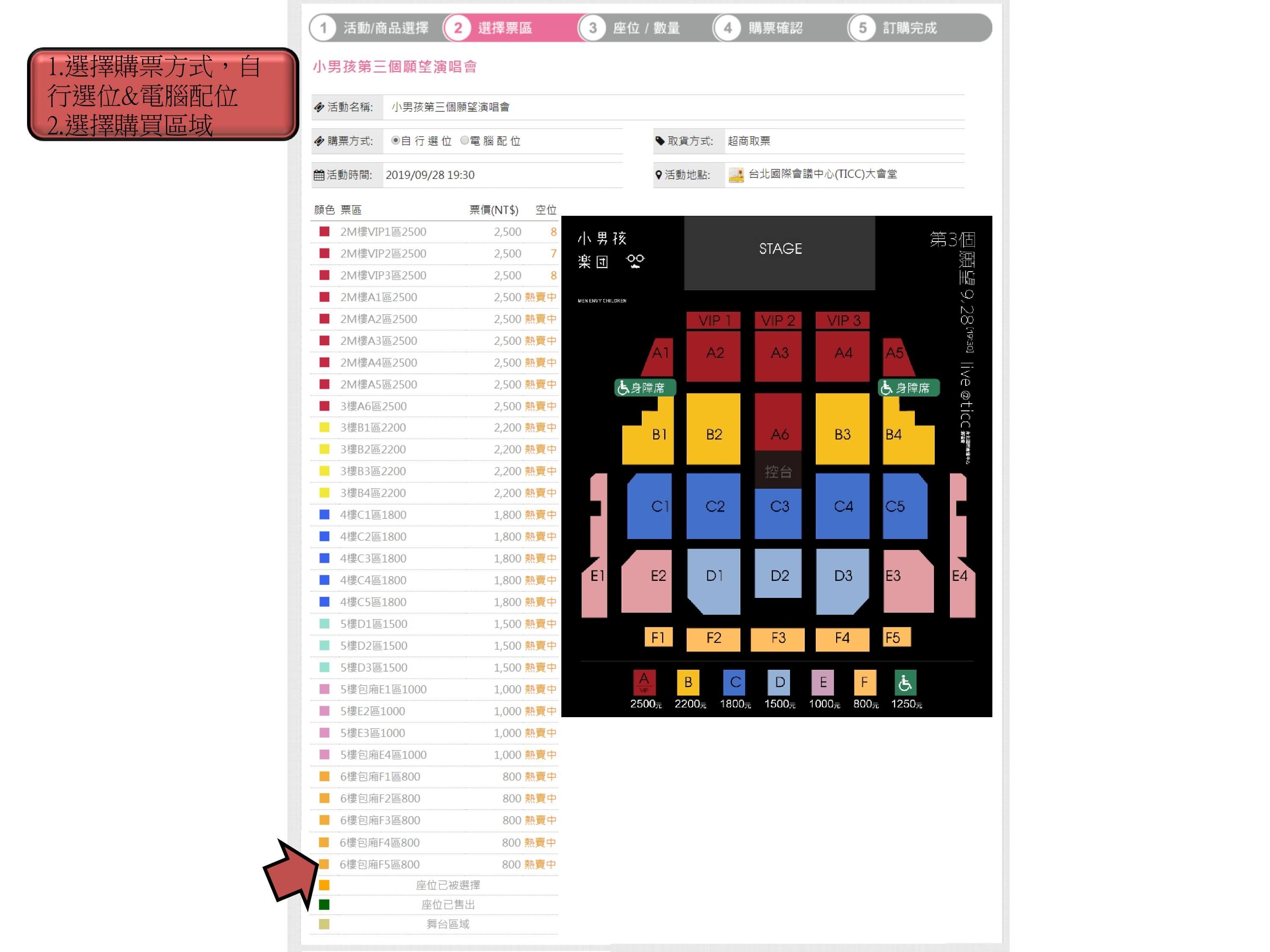Click the tag icon beside 取貨方式
This screenshot has height=952, width=1270.
[x=660, y=140]
